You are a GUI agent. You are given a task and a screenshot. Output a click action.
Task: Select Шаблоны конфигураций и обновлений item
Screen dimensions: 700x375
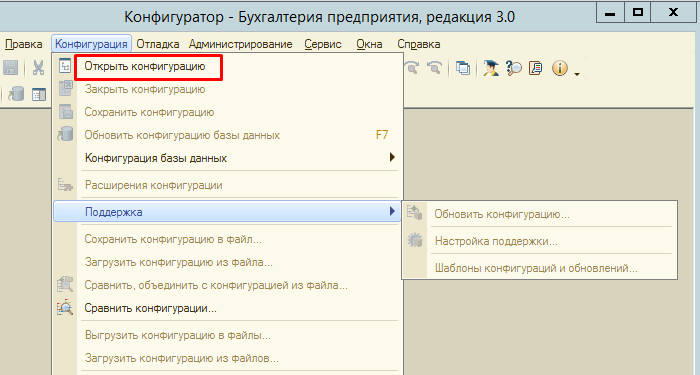tap(540, 268)
